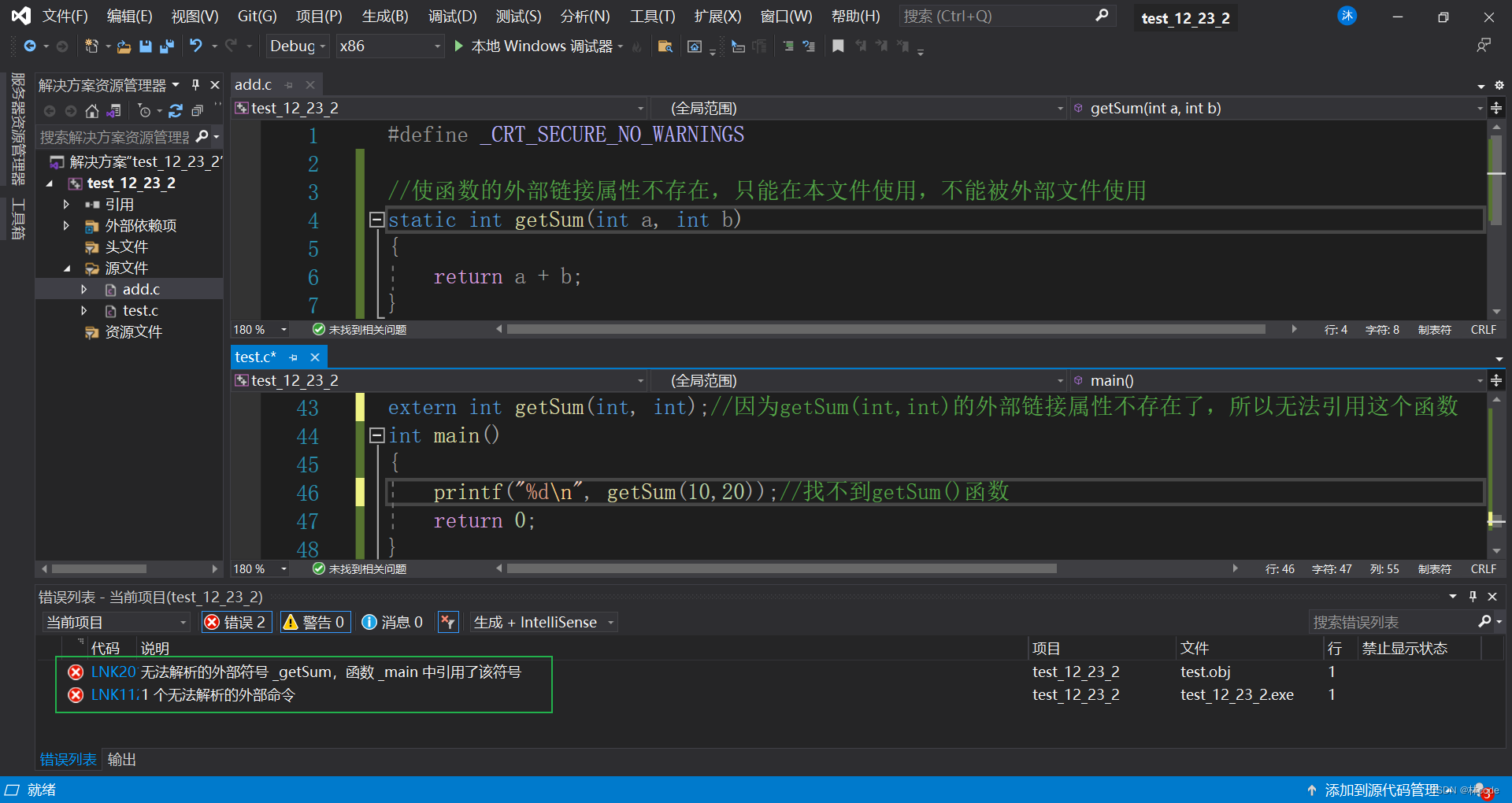The width and height of the screenshot is (1512, 803).
Task: Click the Solution Explorer horizontal scrollbar
Action: (x=99, y=568)
